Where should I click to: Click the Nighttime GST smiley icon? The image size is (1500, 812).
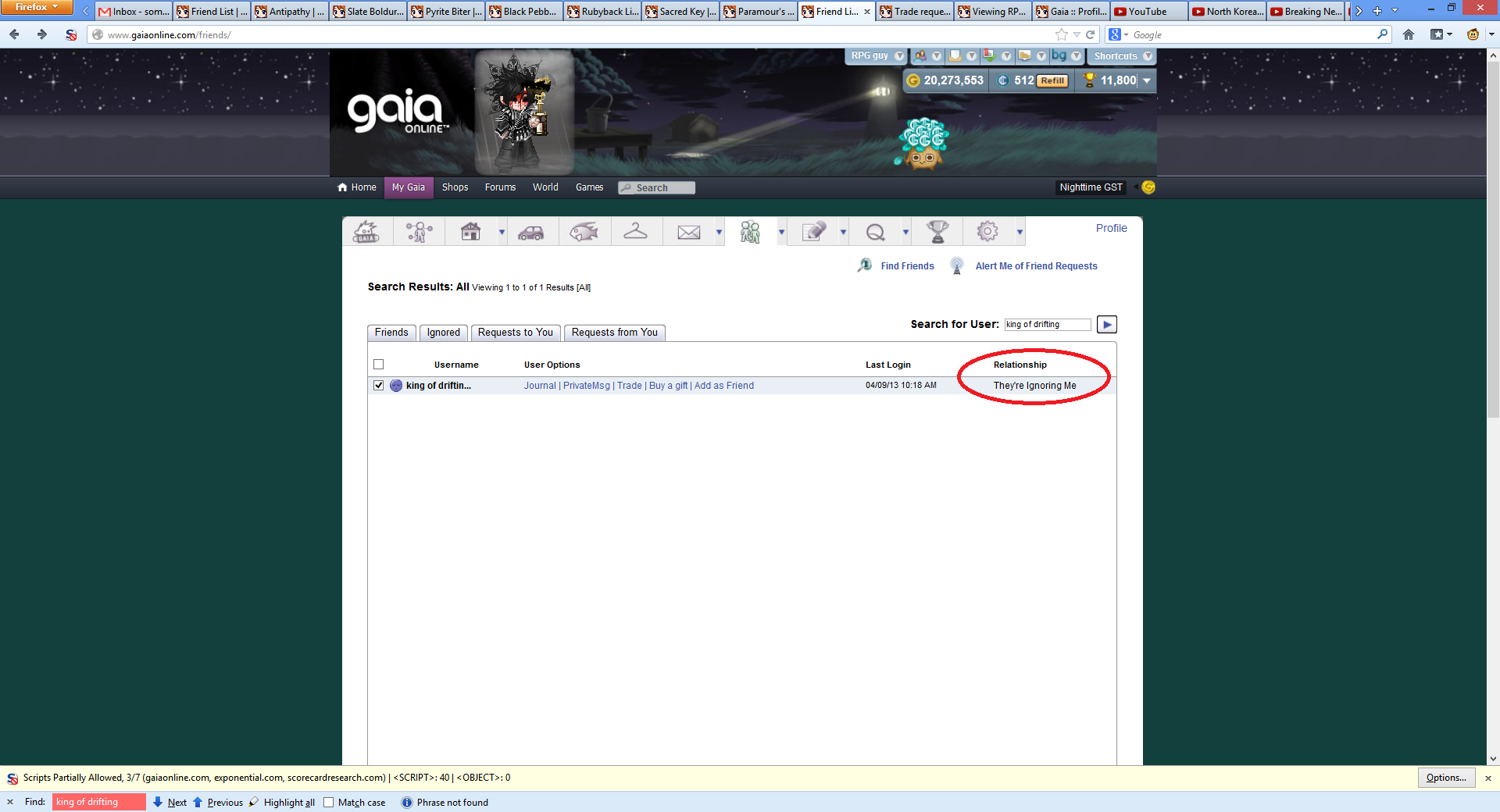pos(1148,187)
